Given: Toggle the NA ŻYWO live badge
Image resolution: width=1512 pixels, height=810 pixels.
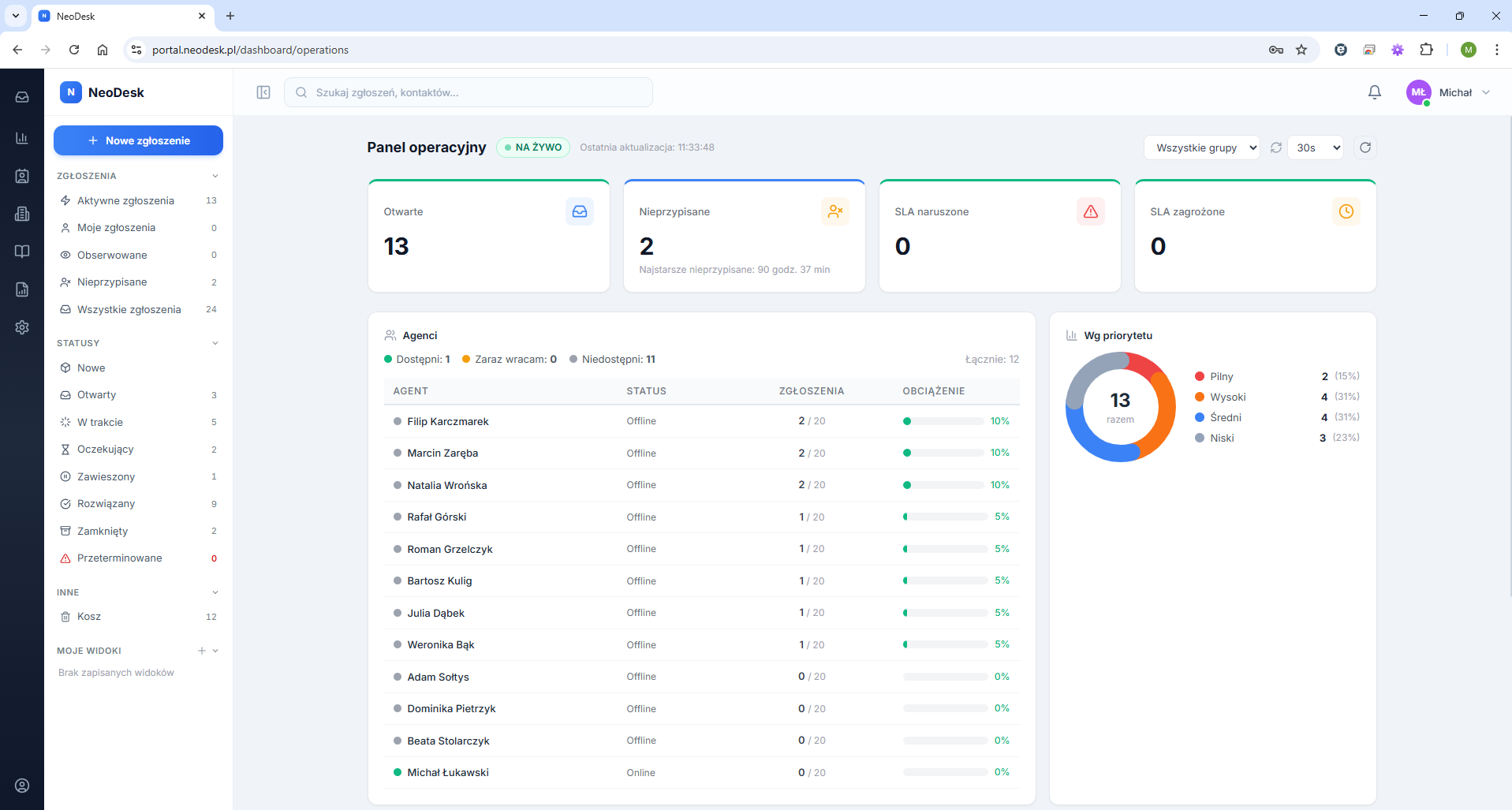Looking at the screenshot, I should 533,147.
